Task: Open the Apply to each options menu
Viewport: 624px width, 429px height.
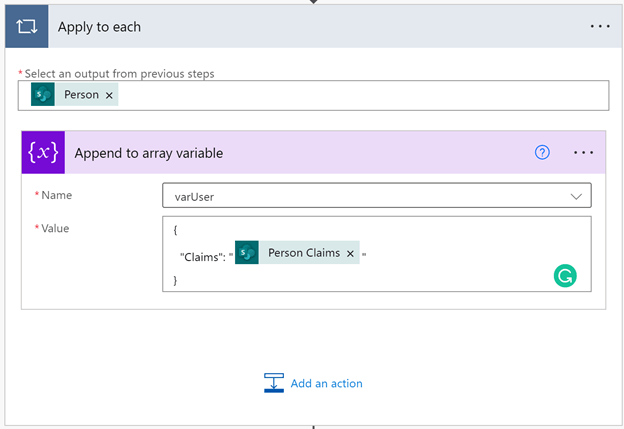Action: (x=600, y=26)
